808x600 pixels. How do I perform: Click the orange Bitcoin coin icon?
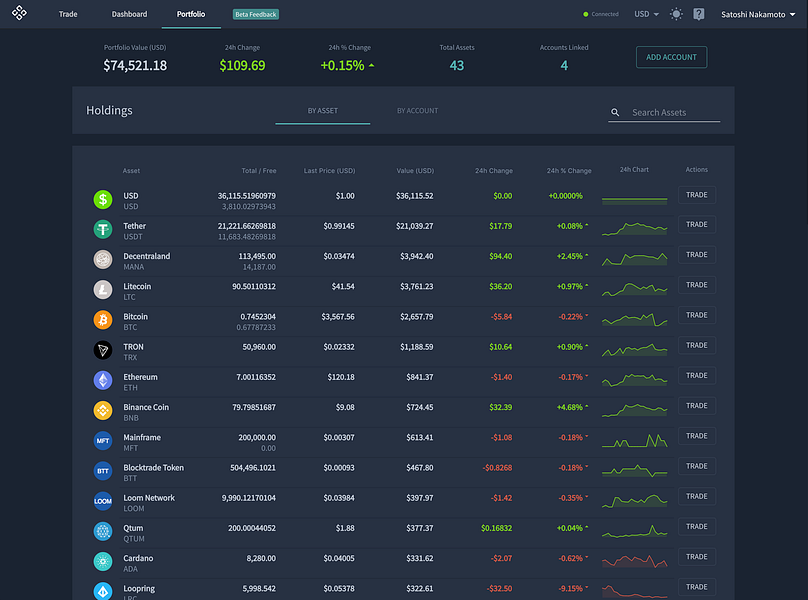(x=103, y=320)
